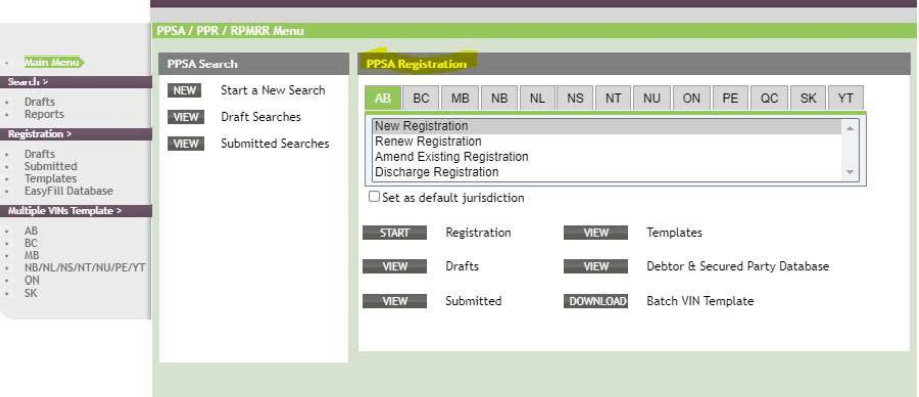The height and width of the screenshot is (397, 919).
Task: Click the listbox scroll up arrow
Action: (x=849, y=127)
